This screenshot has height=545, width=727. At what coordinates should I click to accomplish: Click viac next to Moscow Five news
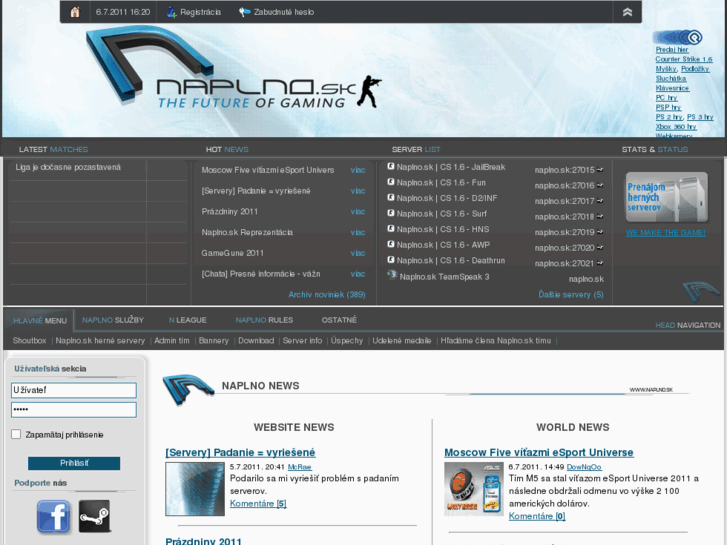pyautogui.click(x=357, y=170)
